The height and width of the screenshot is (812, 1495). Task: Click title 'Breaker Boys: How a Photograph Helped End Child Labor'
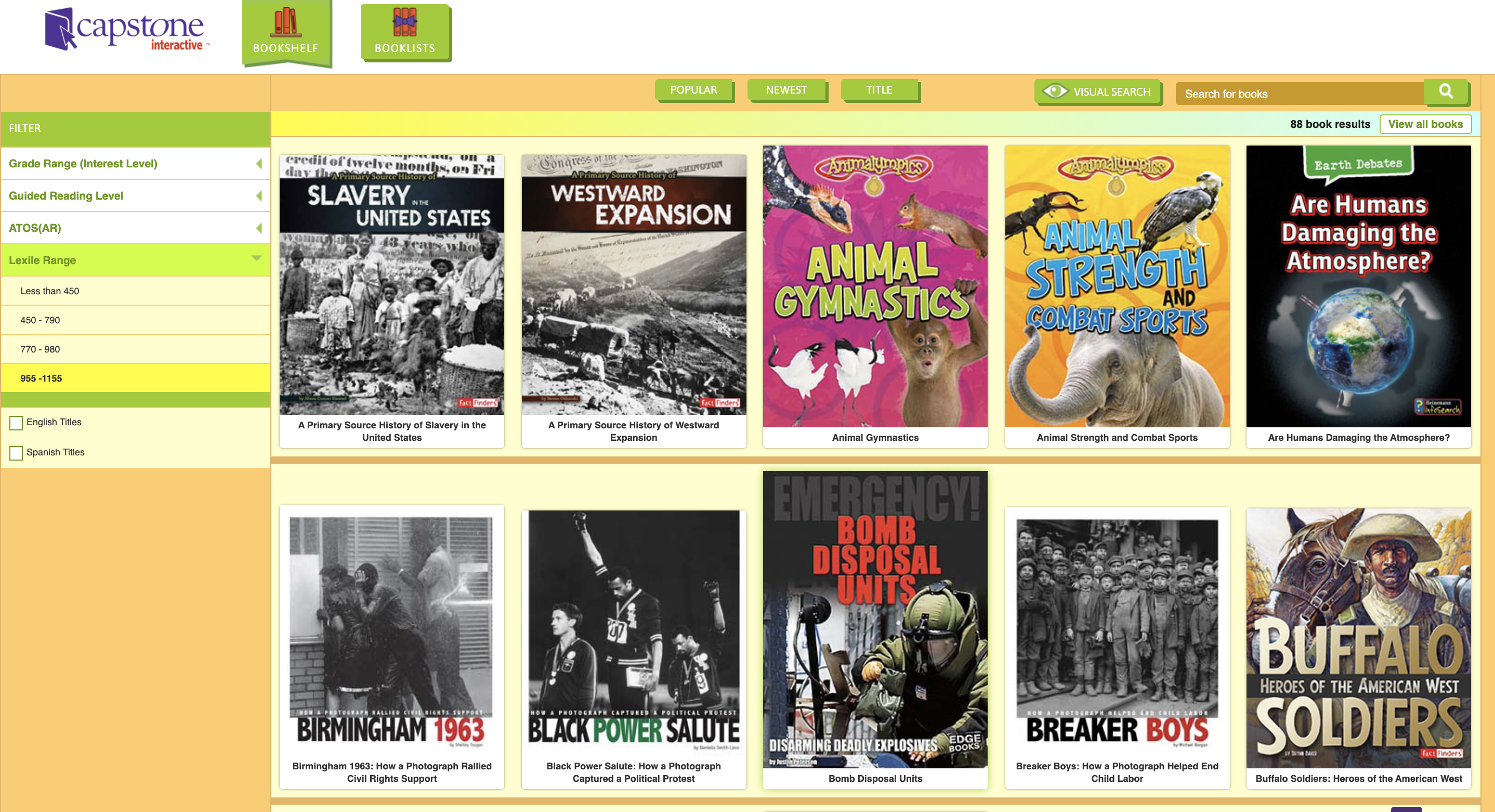[1117, 772]
